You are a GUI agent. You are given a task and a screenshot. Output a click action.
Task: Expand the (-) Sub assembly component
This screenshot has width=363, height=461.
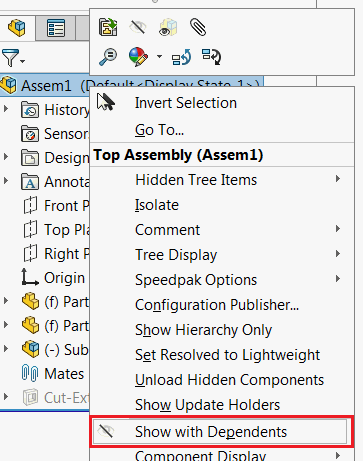click(x=6, y=348)
